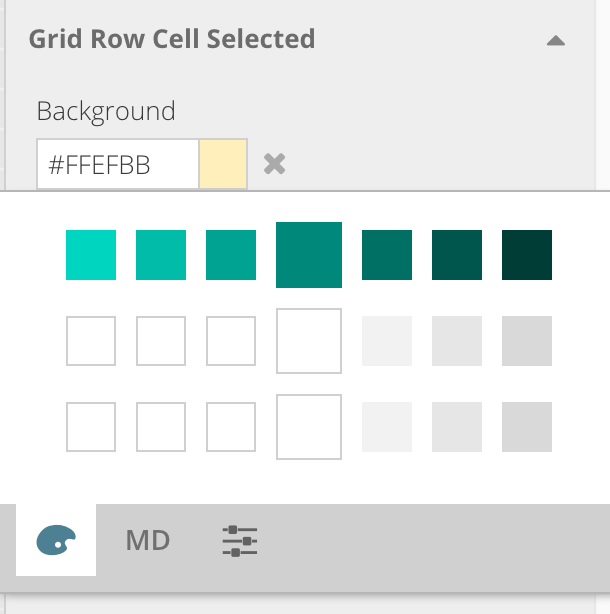Choose the third teal swatch in top row
610x614 pixels.
(x=231, y=255)
